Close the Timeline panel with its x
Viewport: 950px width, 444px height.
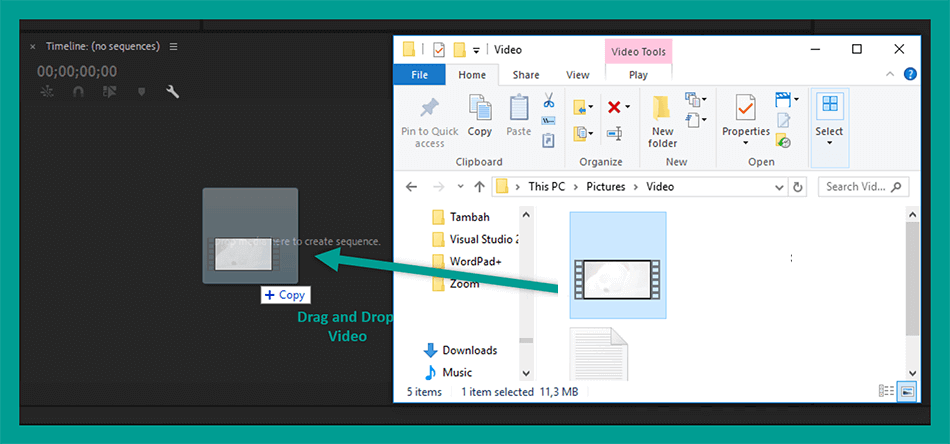click(x=33, y=47)
